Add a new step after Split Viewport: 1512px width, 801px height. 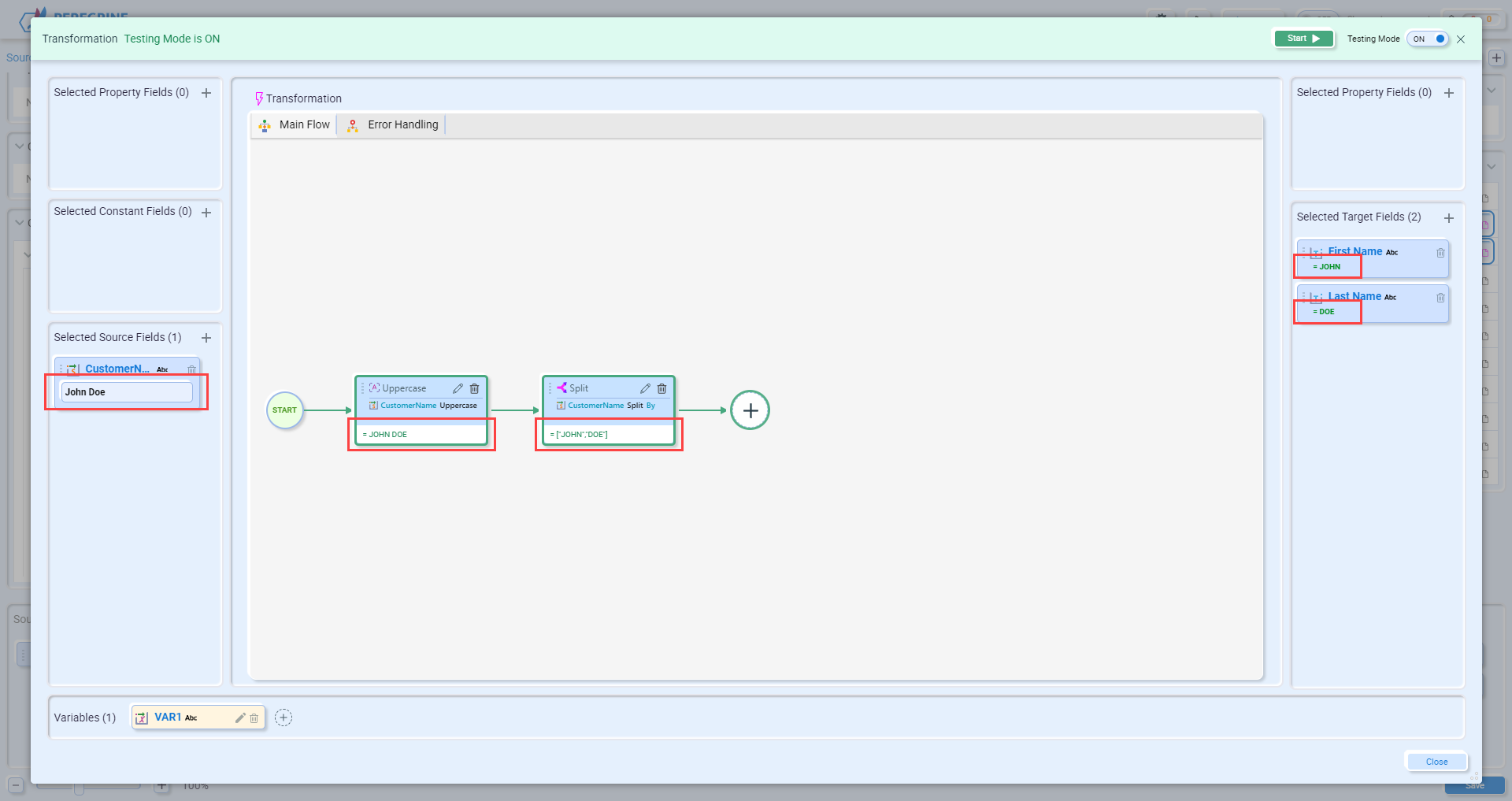[750, 410]
